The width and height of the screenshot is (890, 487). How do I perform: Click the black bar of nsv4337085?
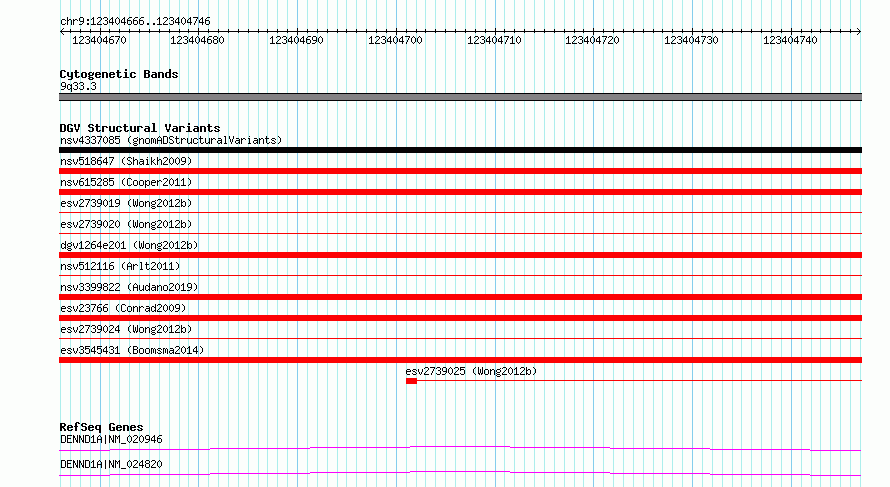[460, 150]
